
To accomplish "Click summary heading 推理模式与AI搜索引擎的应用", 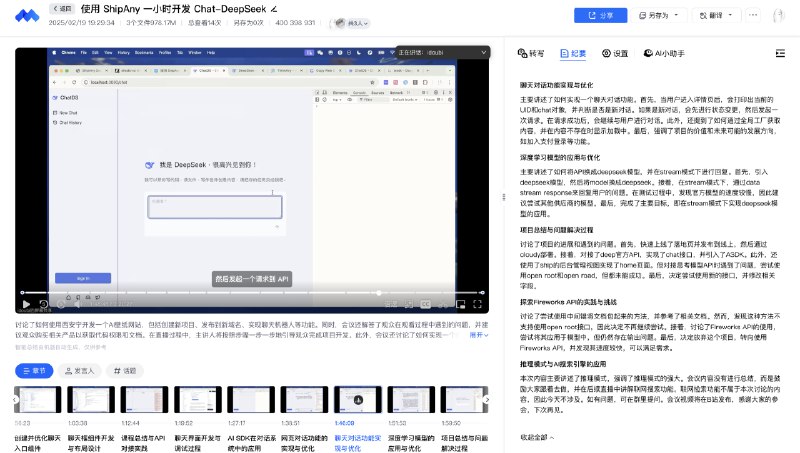I will click(x=563, y=364).
